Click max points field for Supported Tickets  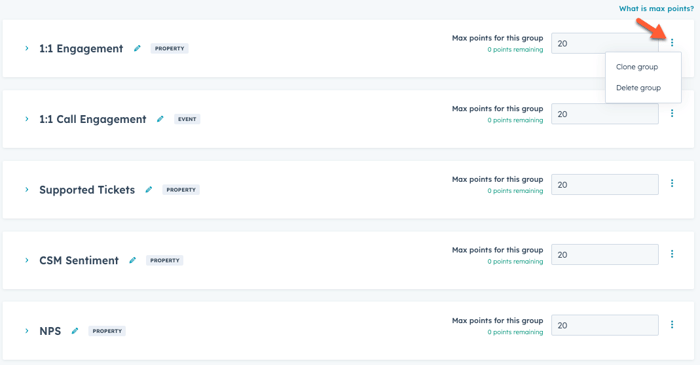605,184
